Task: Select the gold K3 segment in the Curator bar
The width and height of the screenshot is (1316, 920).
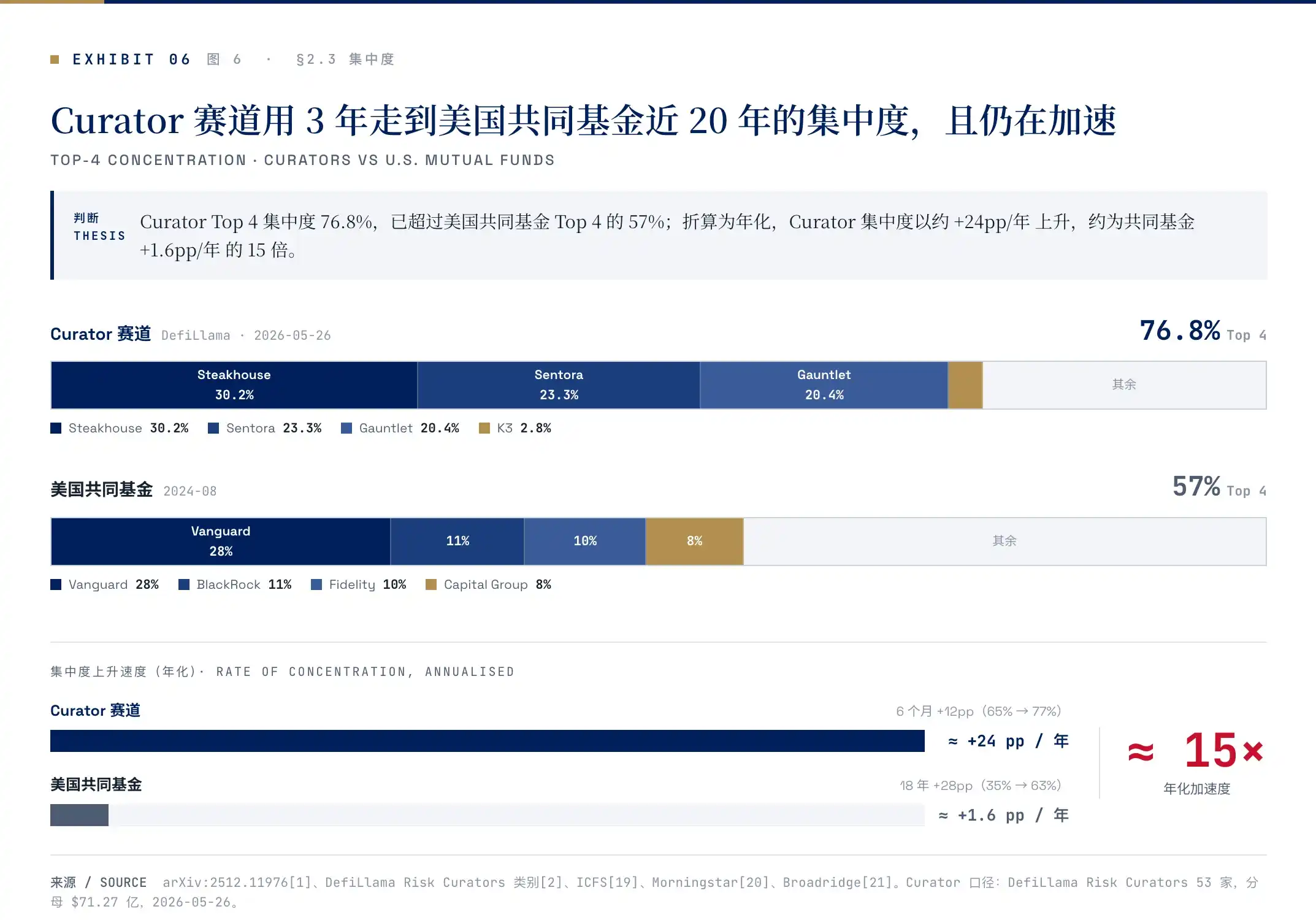Action: [965, 385]
